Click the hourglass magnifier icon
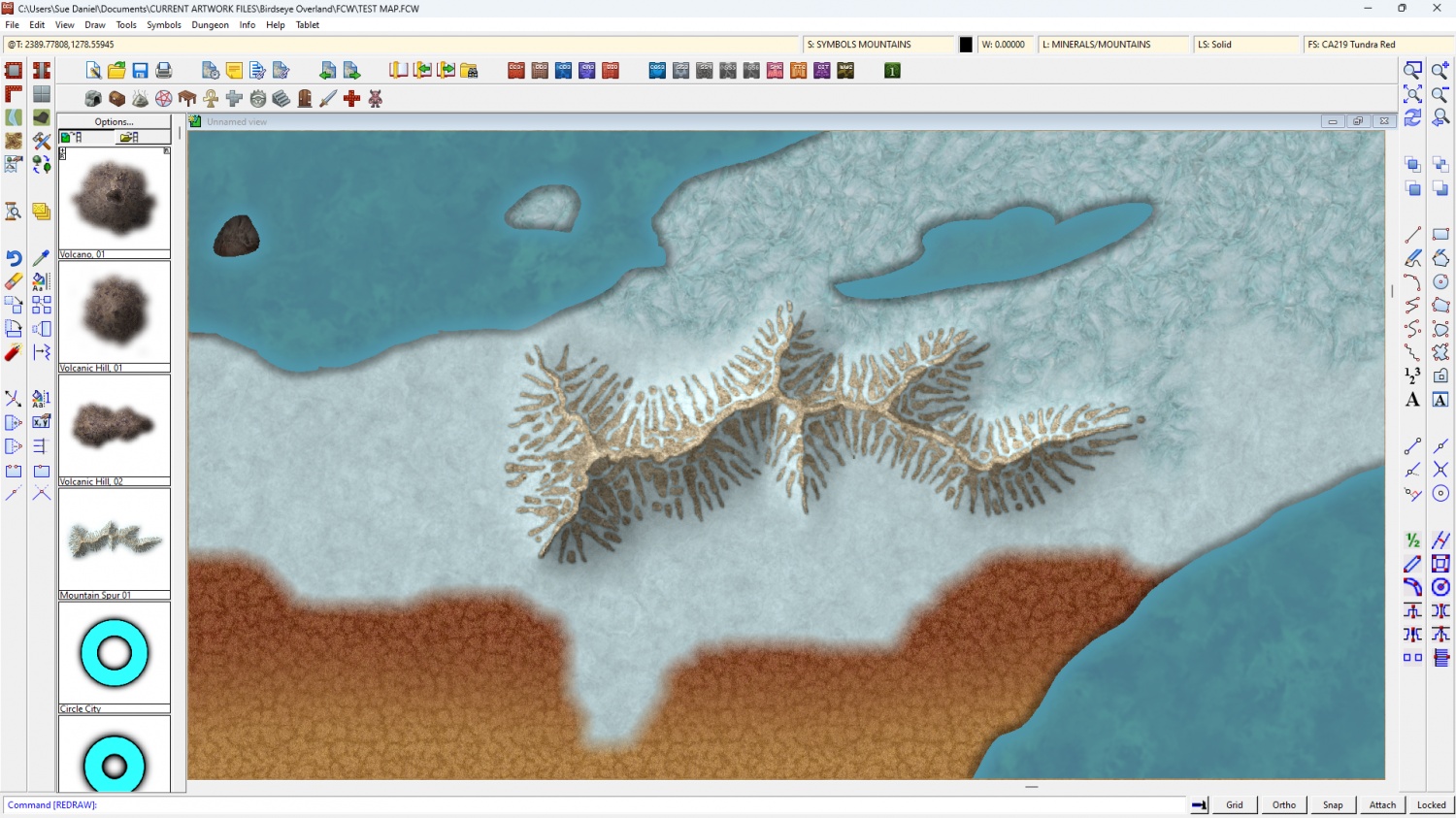1456x818 pixels. pos(14,211)
